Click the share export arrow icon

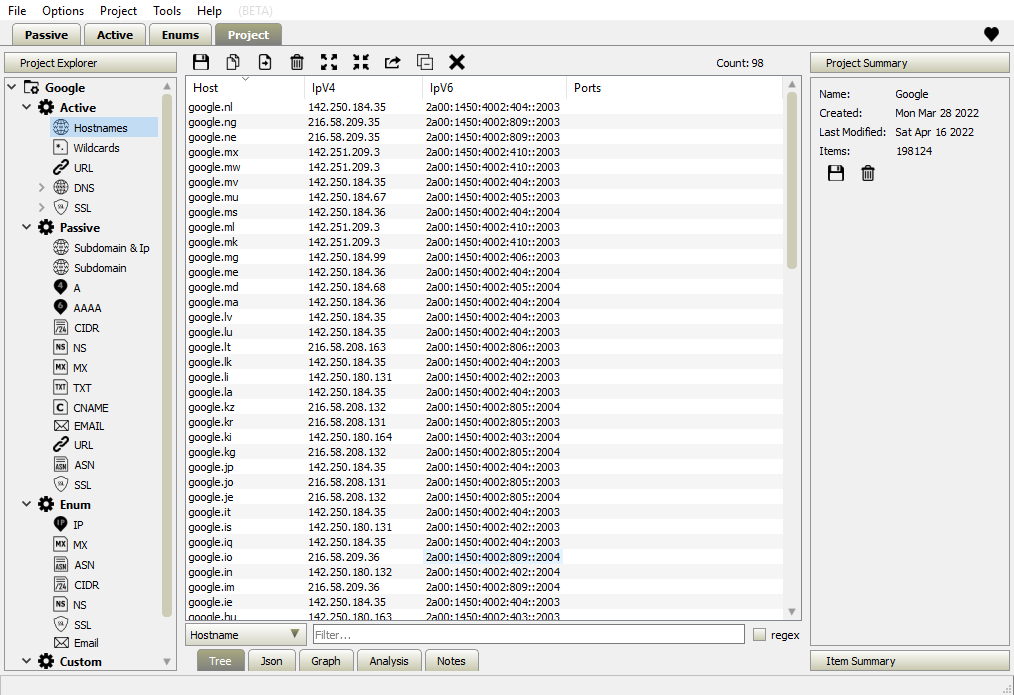(x=393, y=62)
